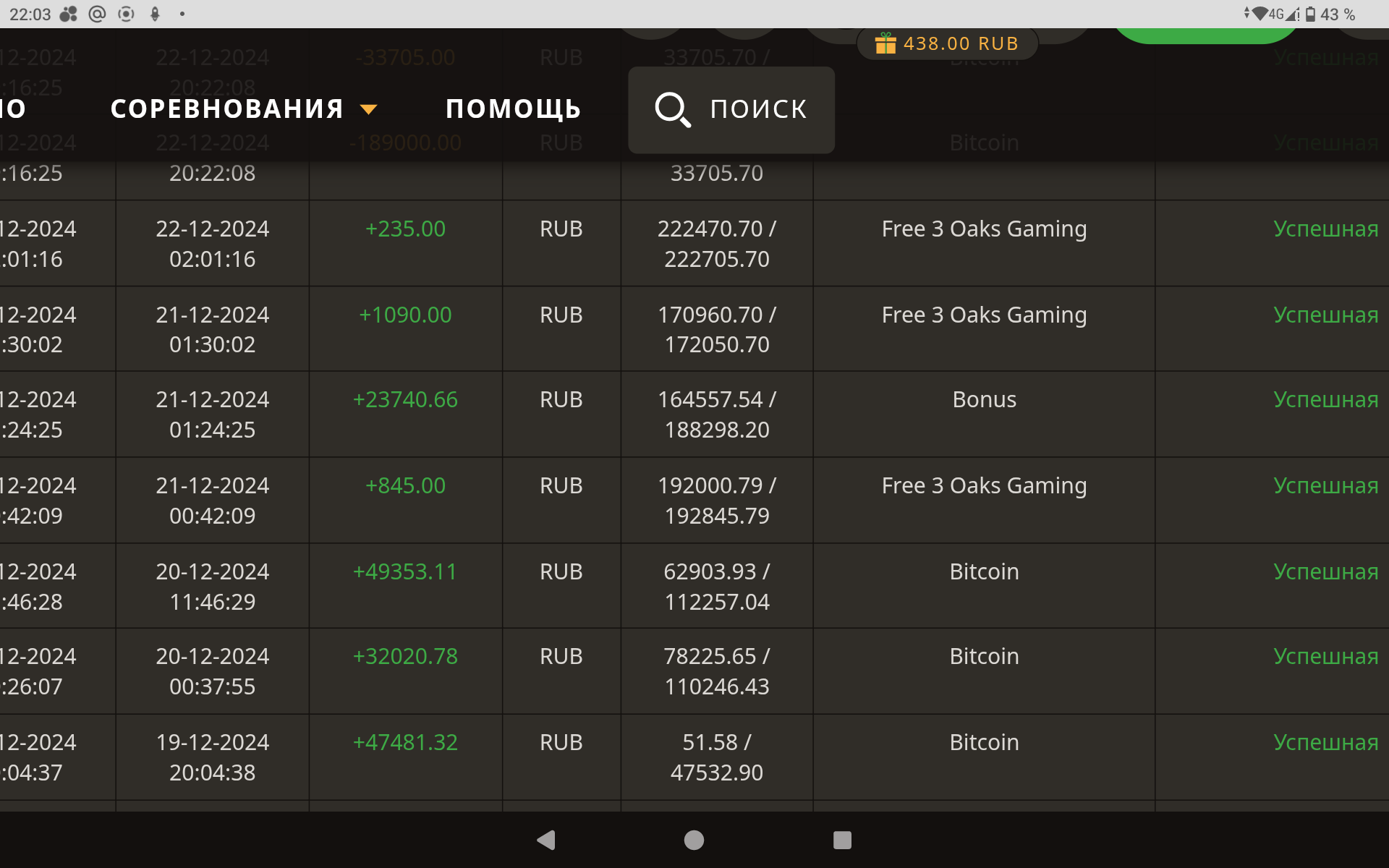Tap the 438.00 RUB bonus balance

point(960,44)
